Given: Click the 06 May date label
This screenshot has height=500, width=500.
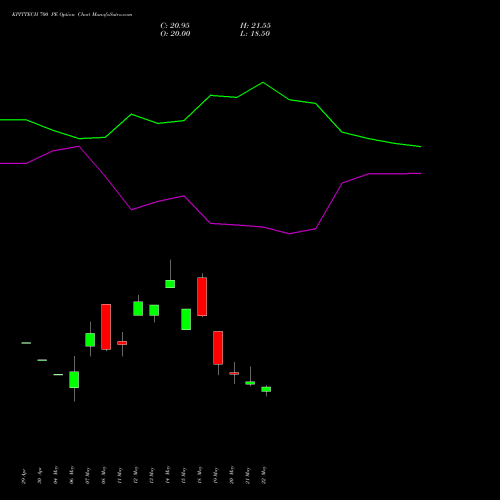Looking at the screenshot, I should [72, 475].
